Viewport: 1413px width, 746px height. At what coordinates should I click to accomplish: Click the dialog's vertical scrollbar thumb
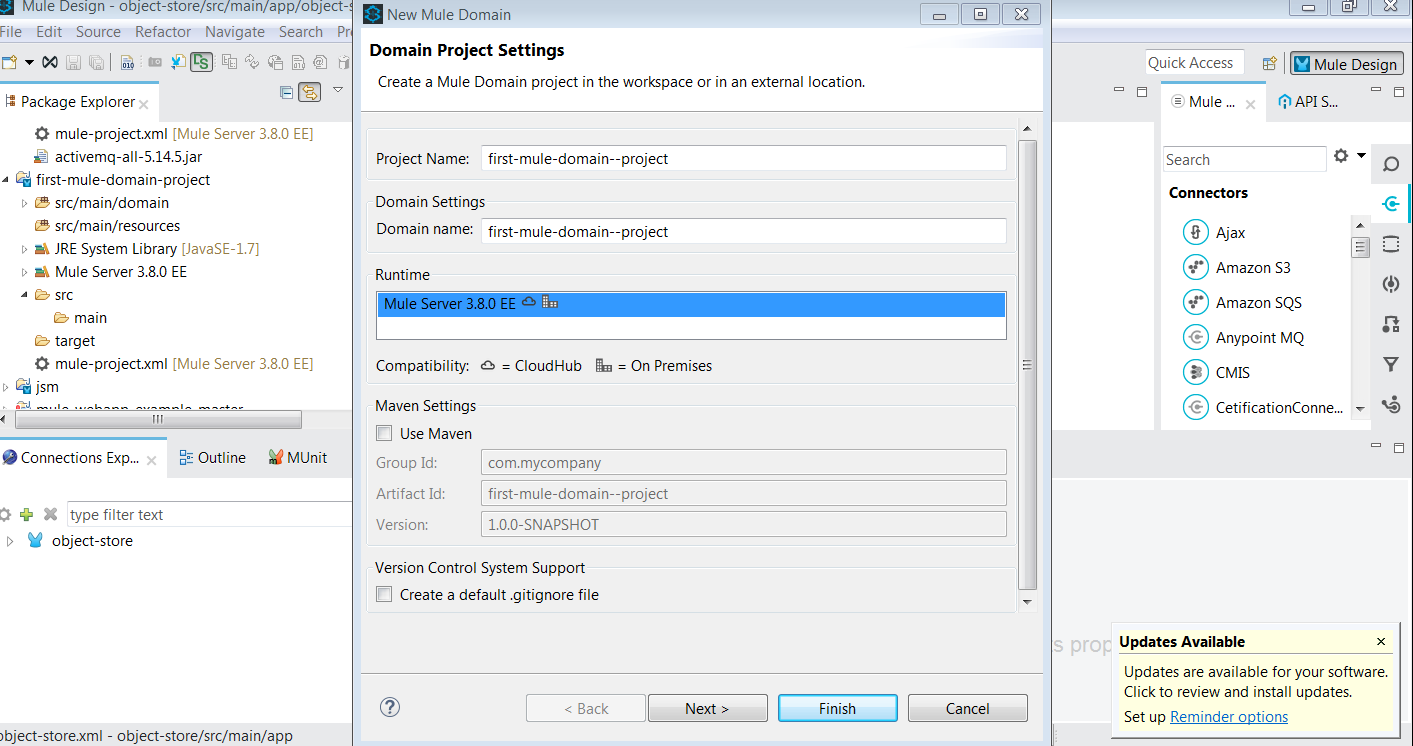point(1027,365)
